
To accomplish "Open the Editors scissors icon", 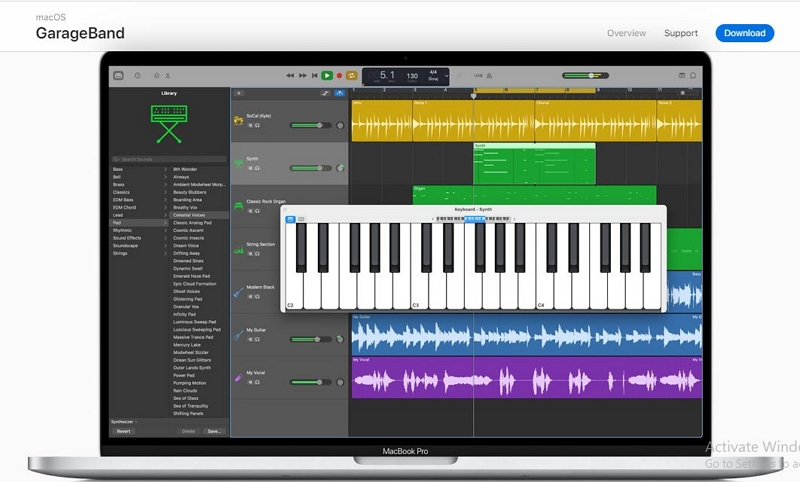I will (168, 75).
